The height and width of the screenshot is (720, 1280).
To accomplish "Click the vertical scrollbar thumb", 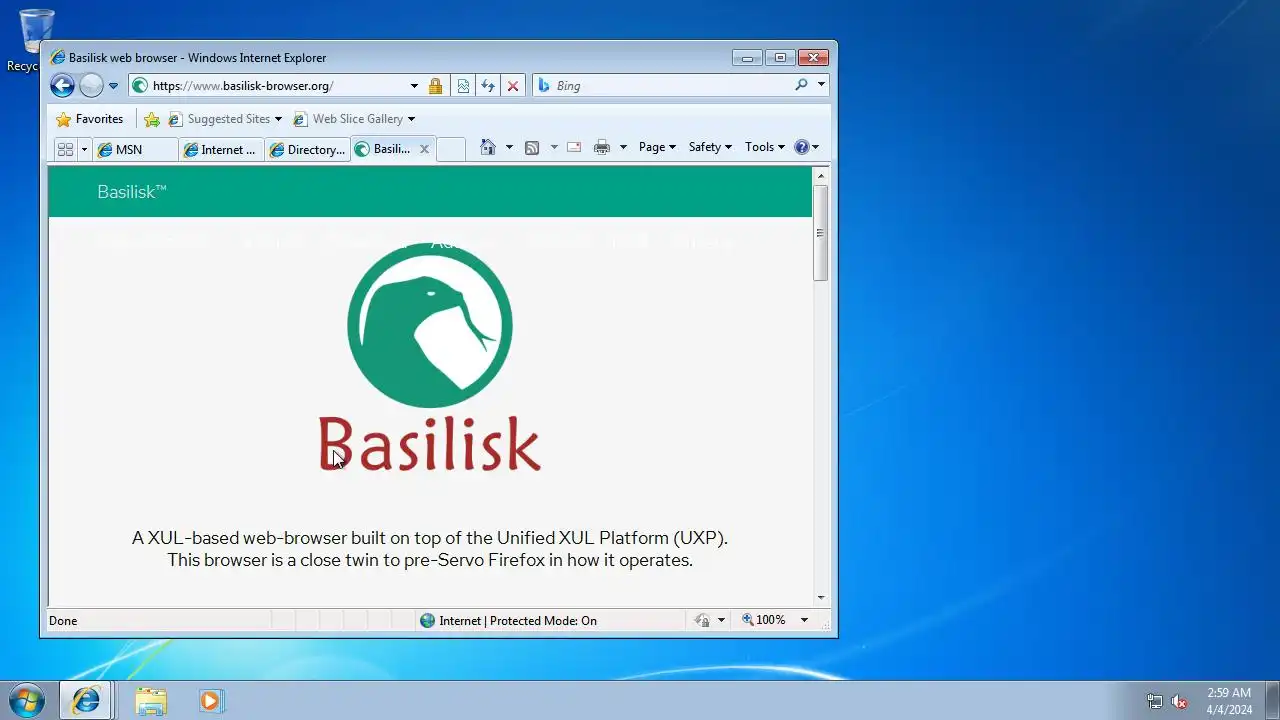I will (x=821, y=233).
